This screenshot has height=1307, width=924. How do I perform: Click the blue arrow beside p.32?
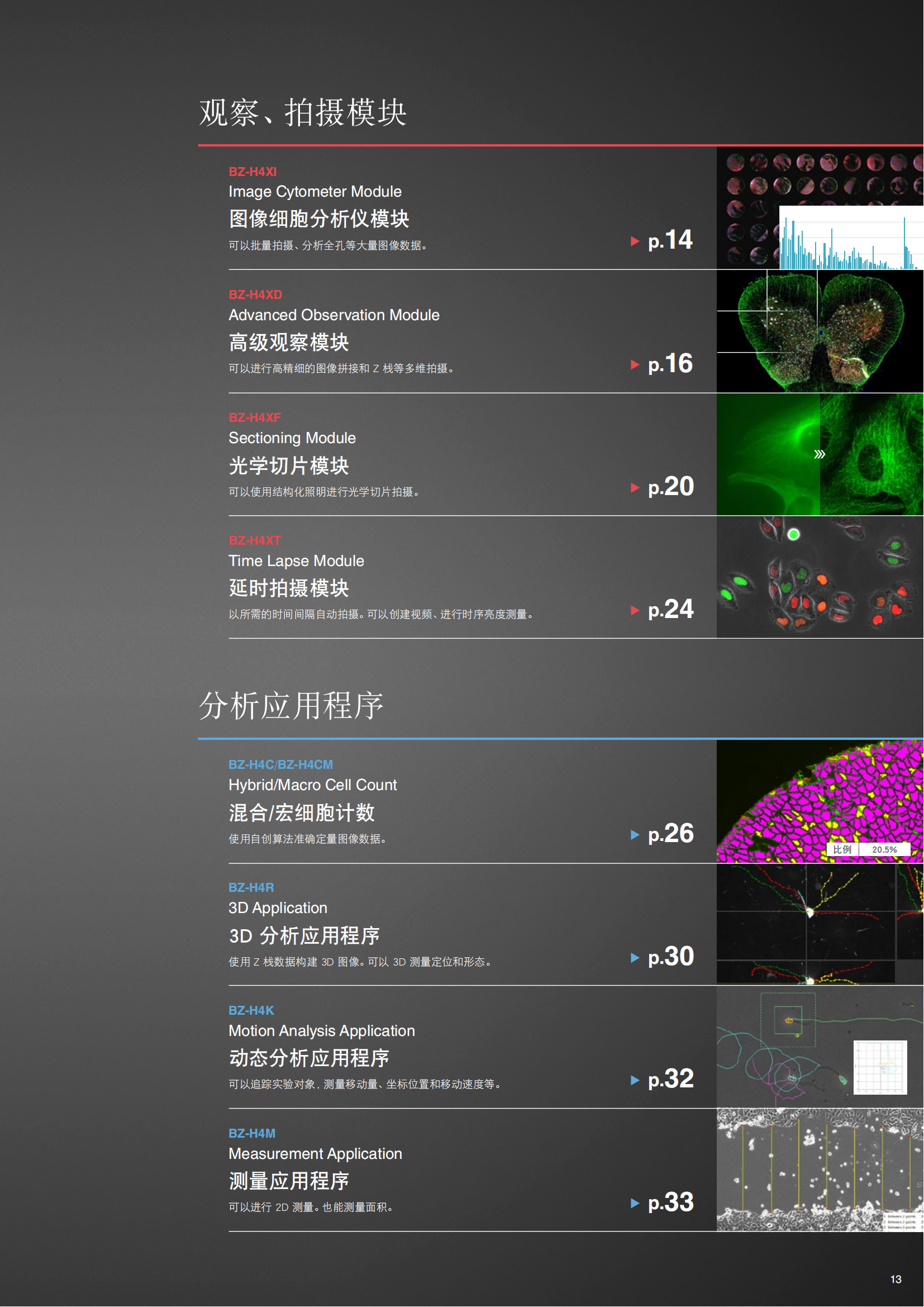pyautogui.click(x=635, y=1081)
